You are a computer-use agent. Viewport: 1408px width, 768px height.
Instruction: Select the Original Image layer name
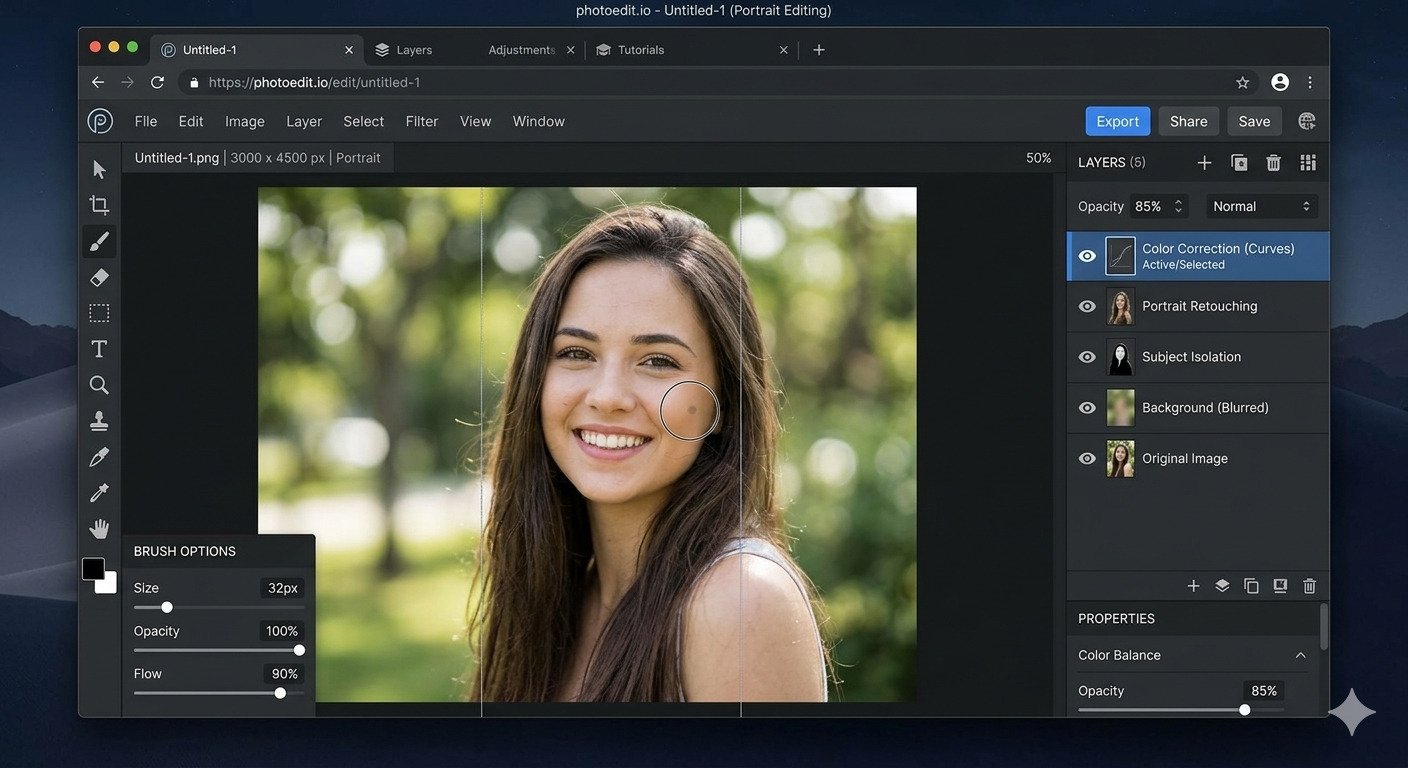coord(1185,458)
